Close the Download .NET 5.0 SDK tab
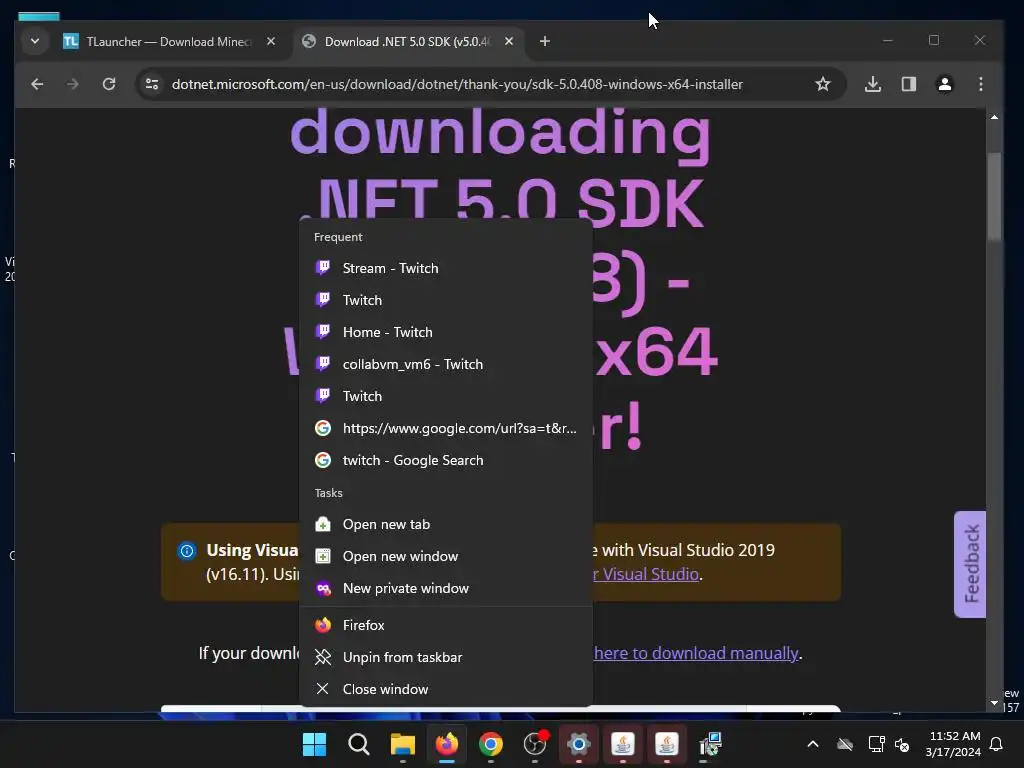Viewport: 1024px width, 768px height. (509, 42)
